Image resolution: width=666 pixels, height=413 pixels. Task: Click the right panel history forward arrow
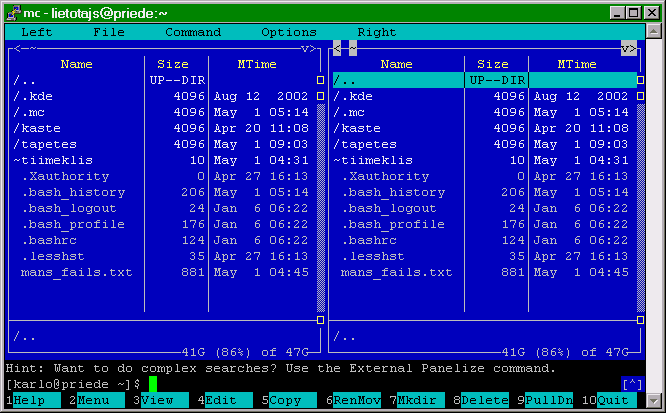click(x=633, y=48)
